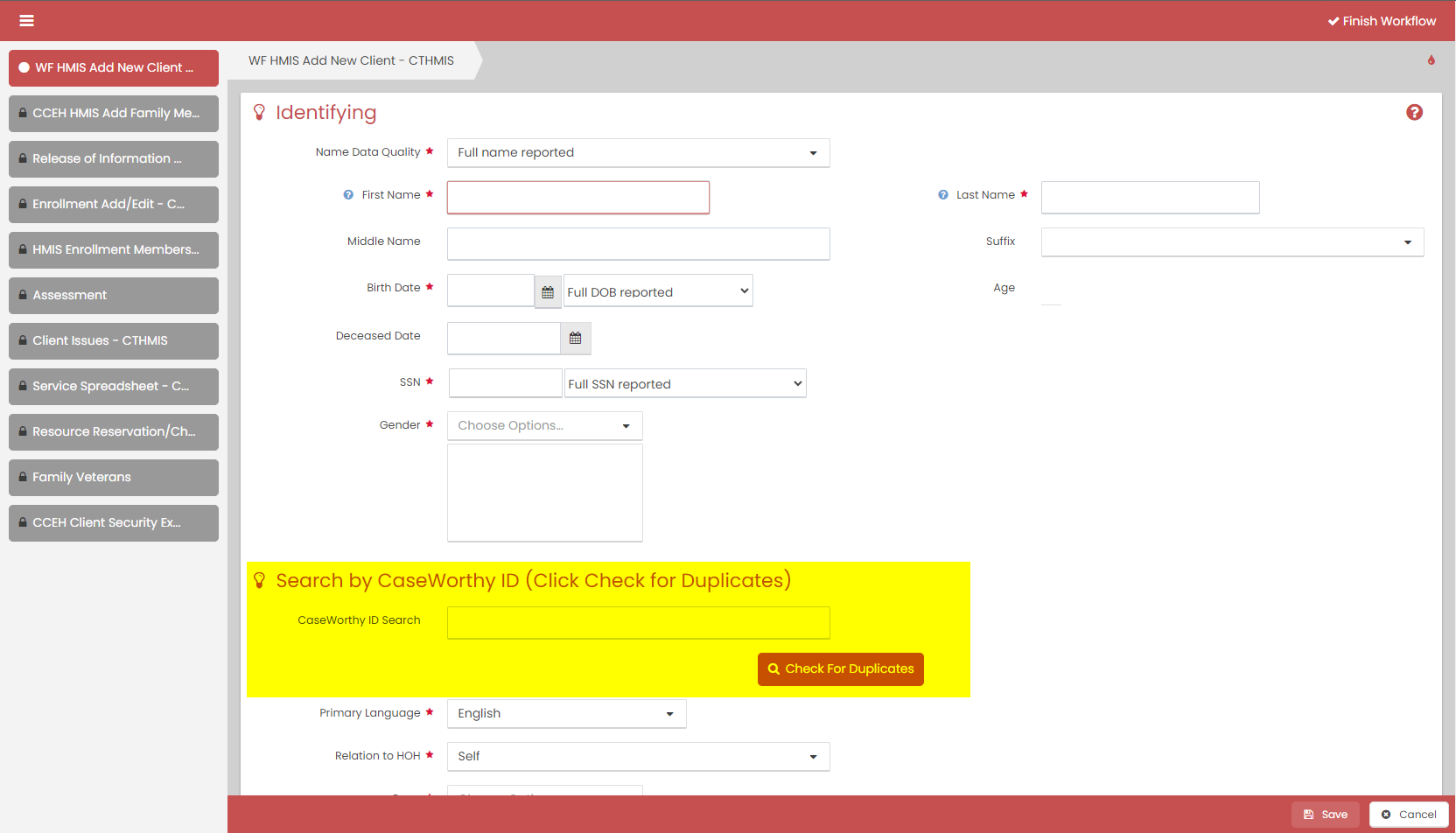Open Full SSN reported dropdown
The height and width of the screenshot is (833, 1456).
coord(685,384)
